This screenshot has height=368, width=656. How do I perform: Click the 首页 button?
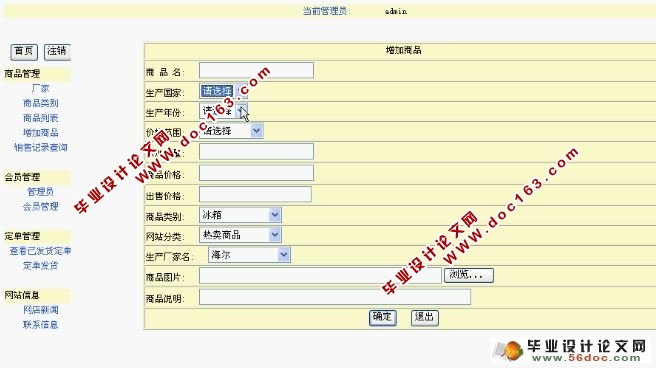(x=24, y=52)
